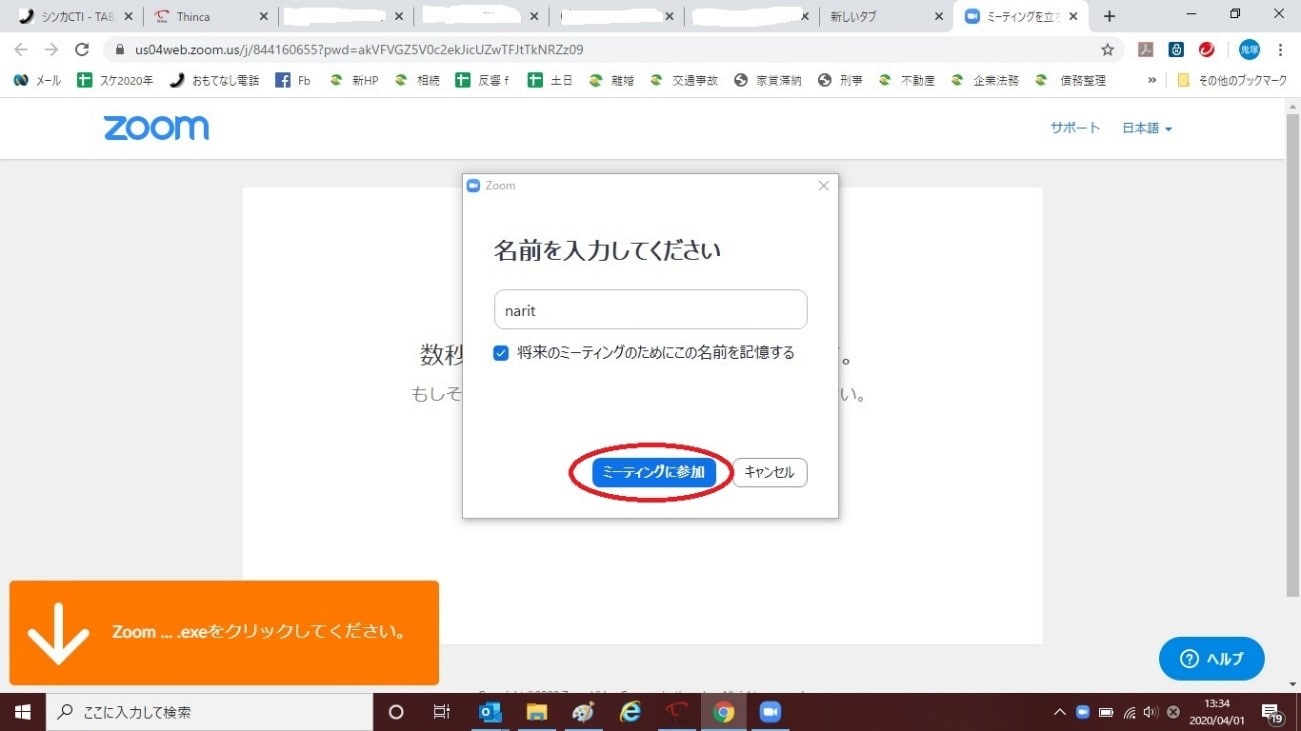Open the Zoom taskbar icon
1301x731 pixels.
click(770, 712)
